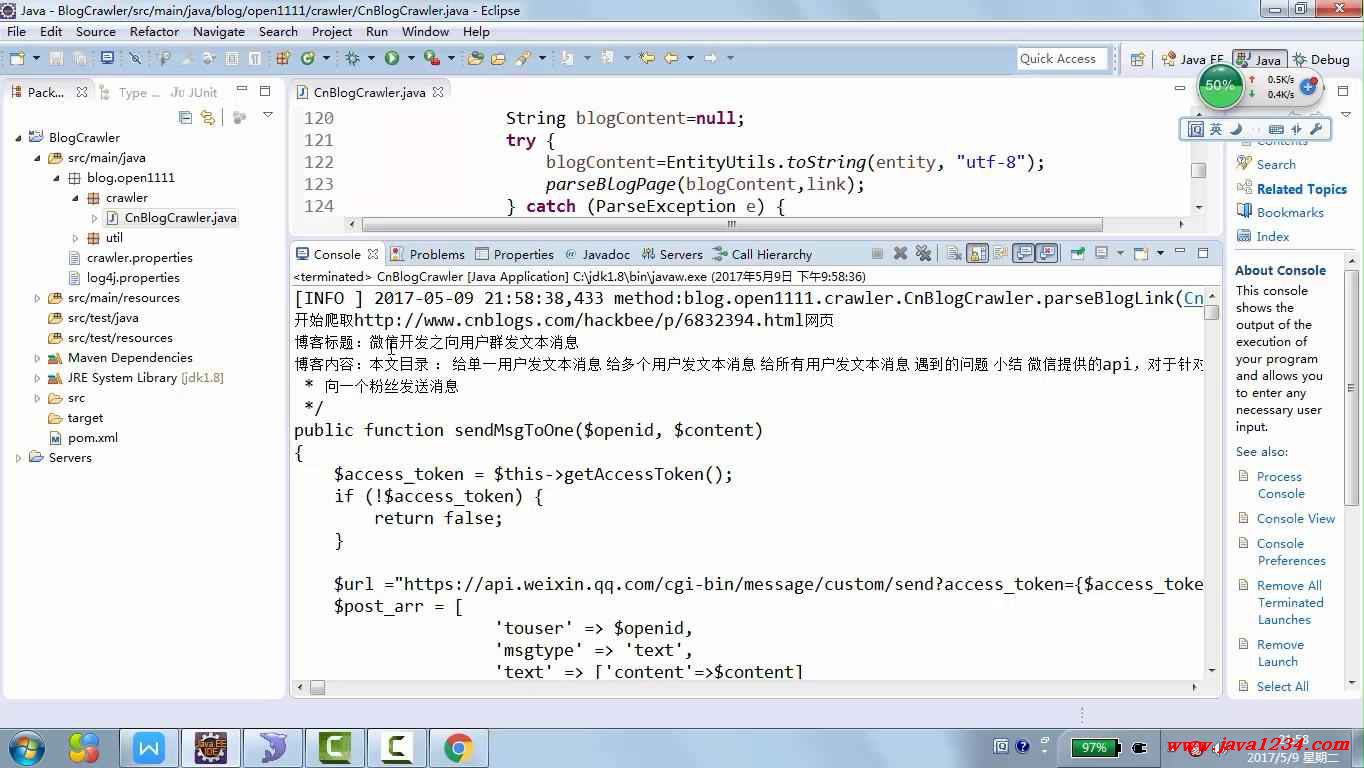Screen dimensions: 1364x768
Task: Click the New Java Class icon
Action: (308, 59)
